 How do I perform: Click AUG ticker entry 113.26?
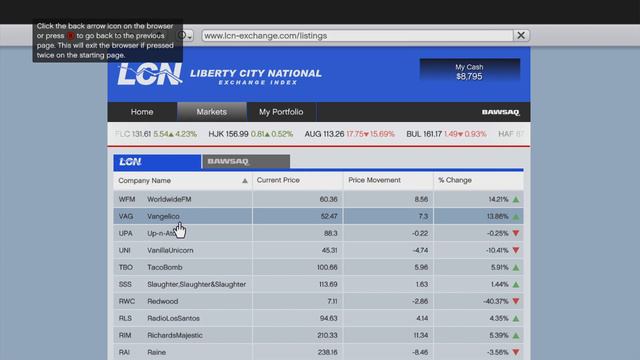click(x=350, y=134)
